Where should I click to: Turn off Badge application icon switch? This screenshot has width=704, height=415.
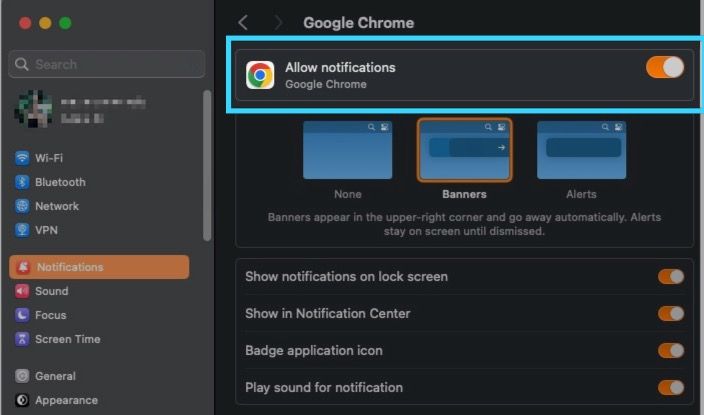coord(671,350)
